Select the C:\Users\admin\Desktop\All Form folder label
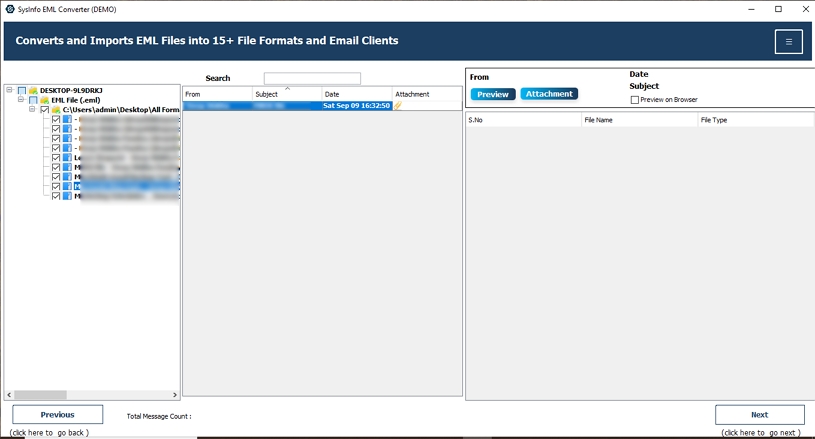 (x=121, y=110)
